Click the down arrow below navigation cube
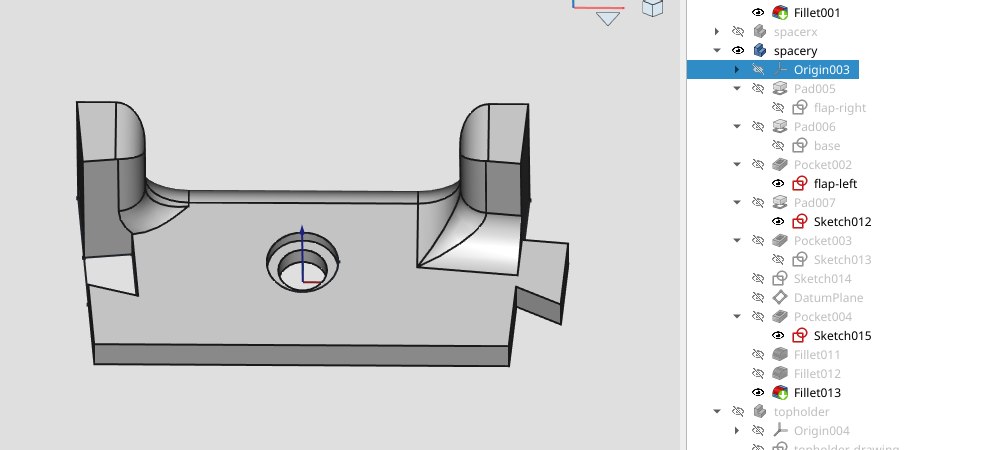The image size is (988, 450). point(608,18)
